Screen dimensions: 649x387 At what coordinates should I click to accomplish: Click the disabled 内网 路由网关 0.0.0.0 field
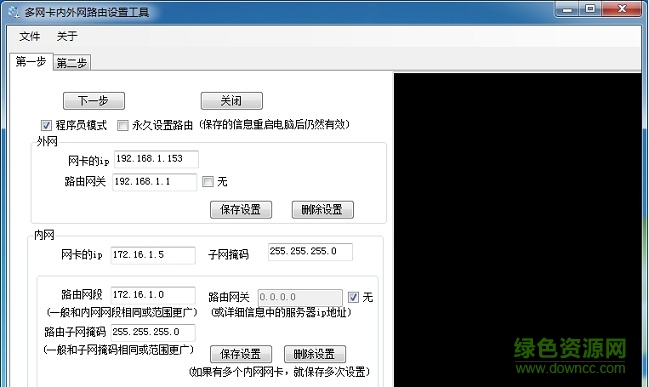click(x=300, y=297)
